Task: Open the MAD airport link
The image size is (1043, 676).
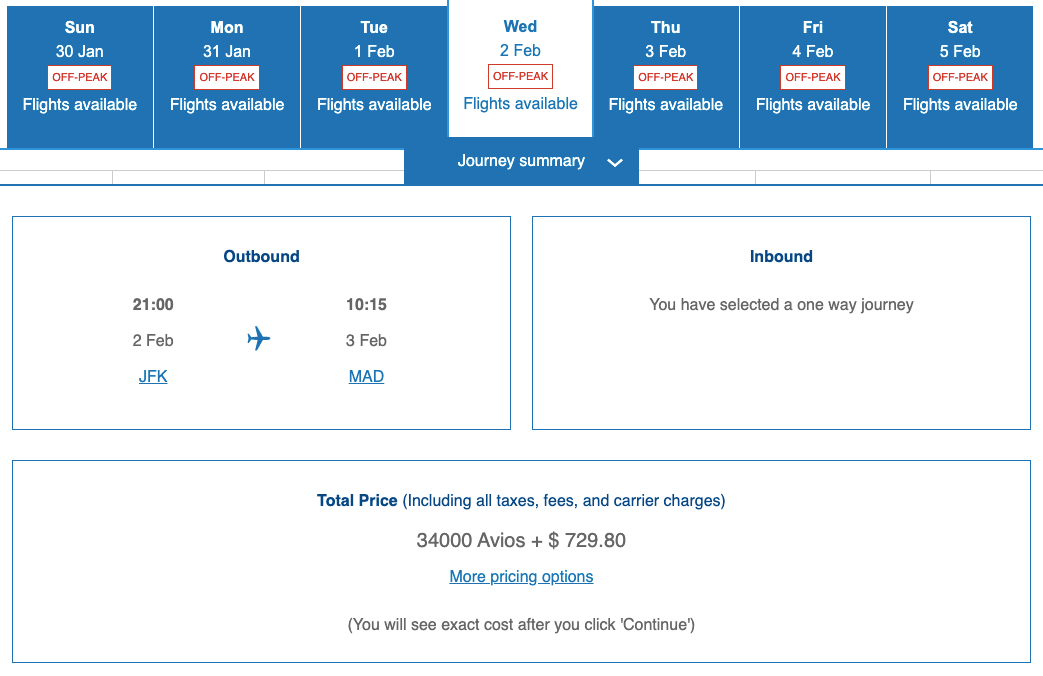Action: (x=367, y=377)
